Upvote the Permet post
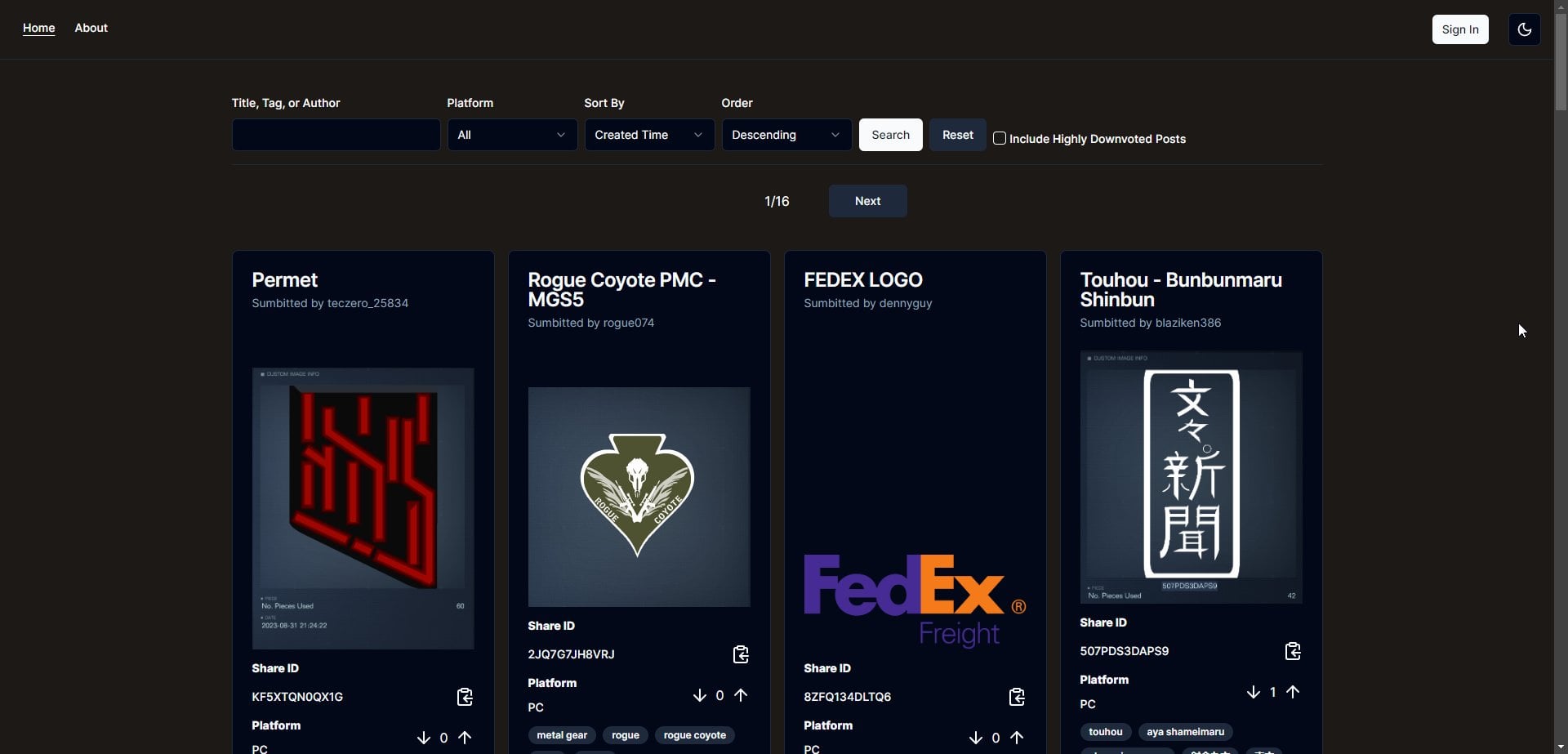 [465, 738]
